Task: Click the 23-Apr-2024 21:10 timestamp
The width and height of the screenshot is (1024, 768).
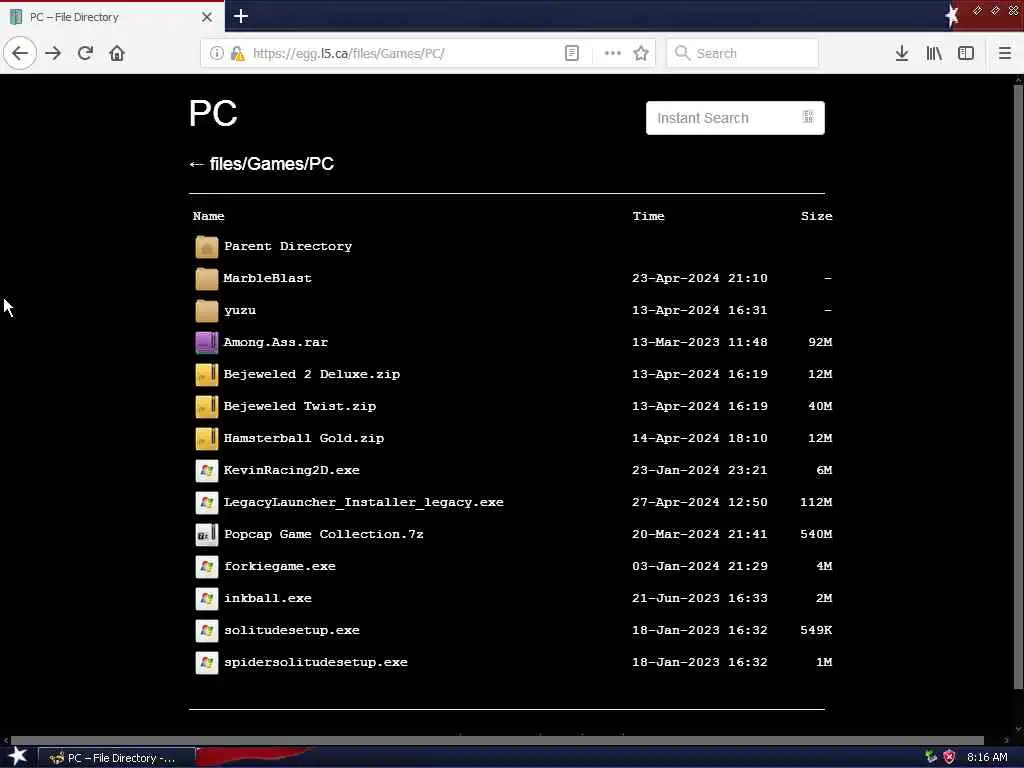Action: [x=699, y=278]
